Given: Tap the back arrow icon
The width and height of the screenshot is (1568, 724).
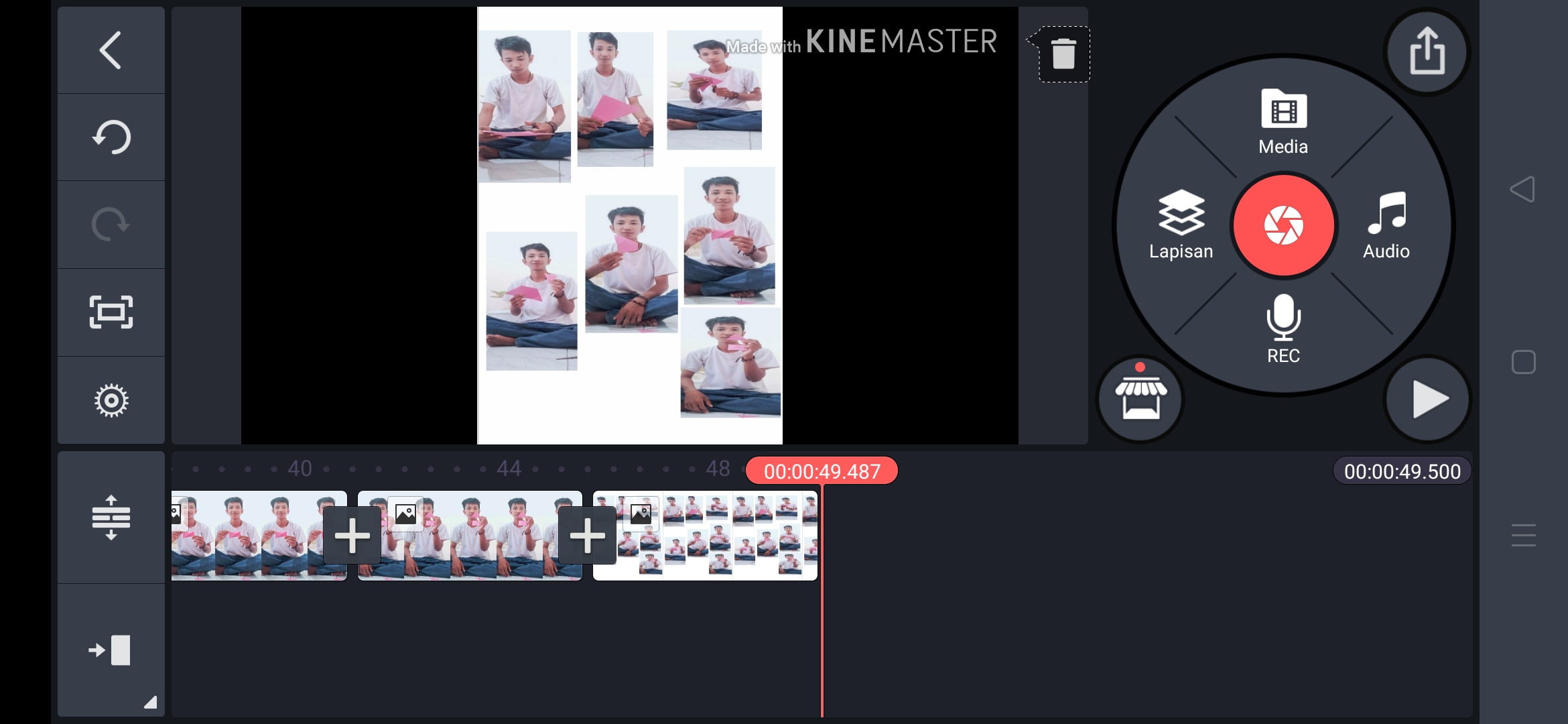Looking at the screenshot, I should tap(111, 50).
